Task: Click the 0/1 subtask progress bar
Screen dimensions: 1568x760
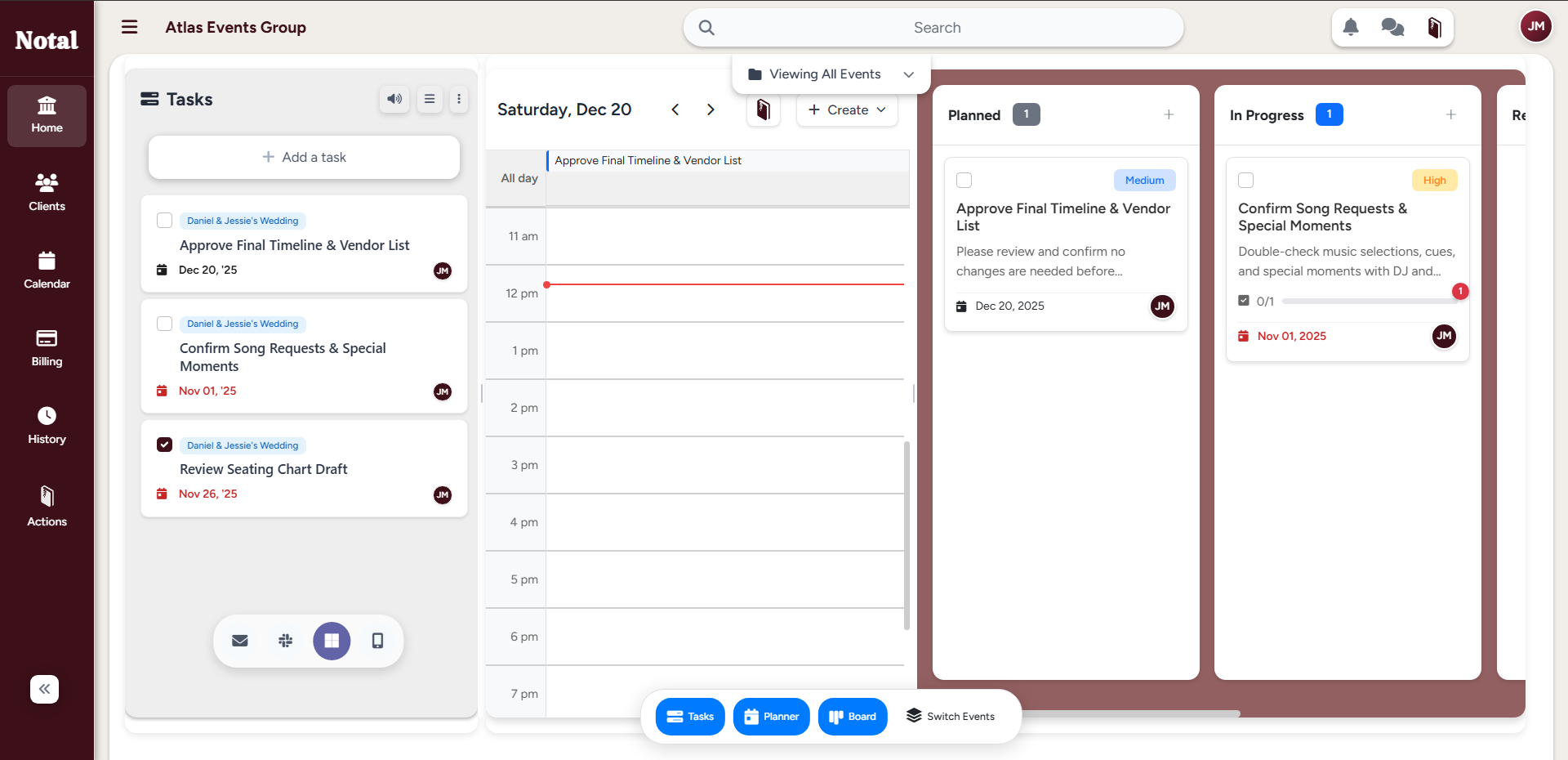Action: tap(1370, 302)
